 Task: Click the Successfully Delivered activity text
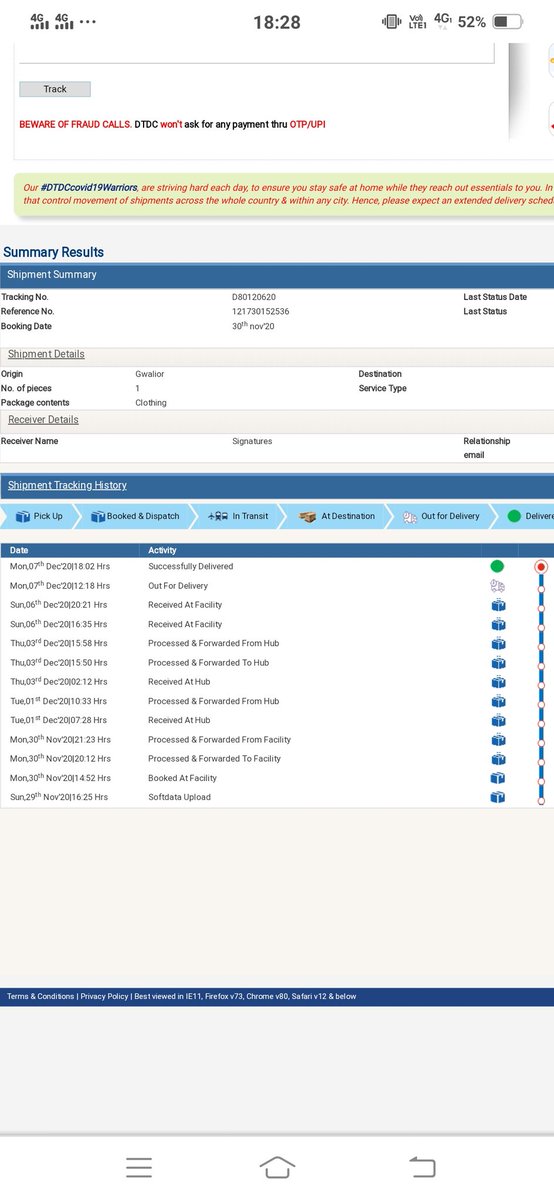point(191,566)
